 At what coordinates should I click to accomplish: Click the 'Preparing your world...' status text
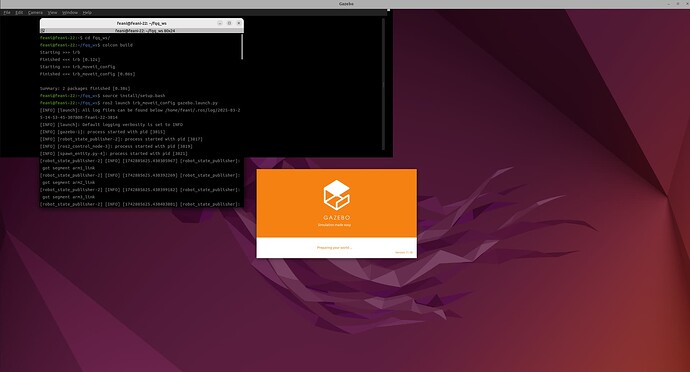[x=334, y=247]
